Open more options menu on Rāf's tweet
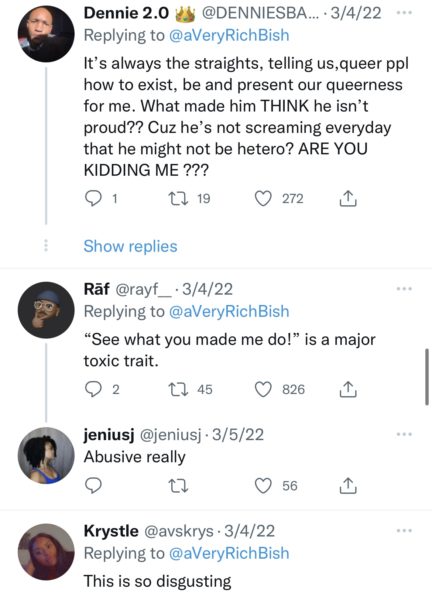 click(x=404, y=289)
